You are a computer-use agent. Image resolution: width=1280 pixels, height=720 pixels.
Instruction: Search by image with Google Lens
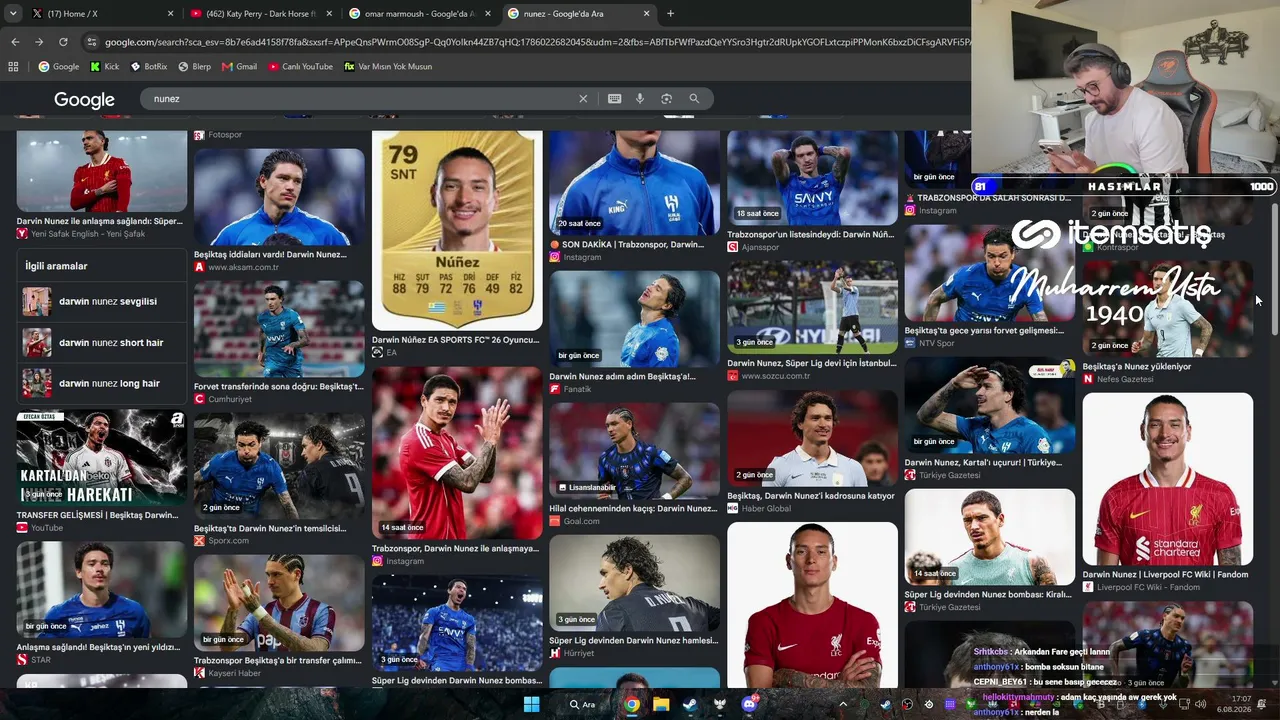[x=666, y=99]
